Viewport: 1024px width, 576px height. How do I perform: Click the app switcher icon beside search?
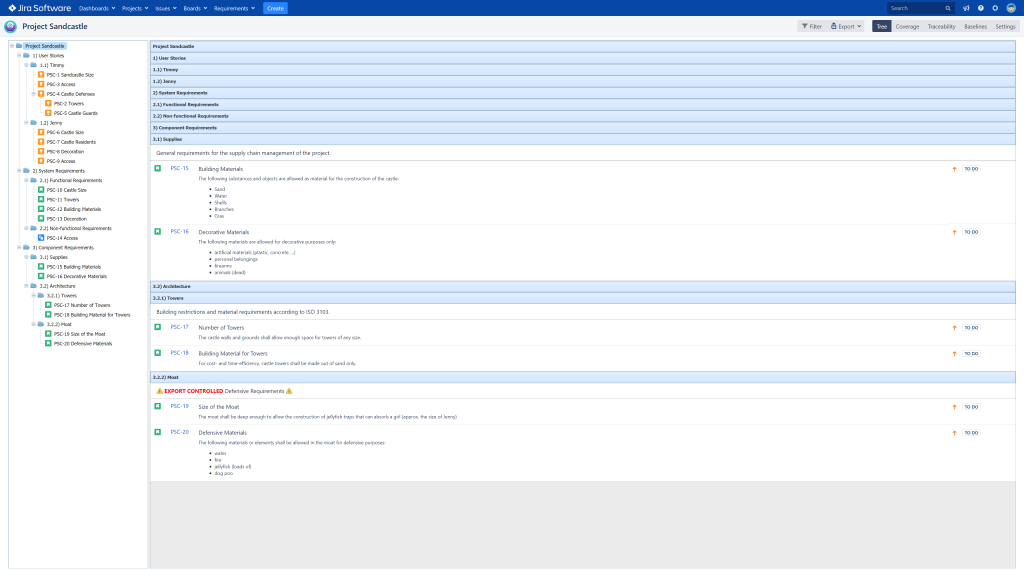pyautogui.click(x=966, y=7)
